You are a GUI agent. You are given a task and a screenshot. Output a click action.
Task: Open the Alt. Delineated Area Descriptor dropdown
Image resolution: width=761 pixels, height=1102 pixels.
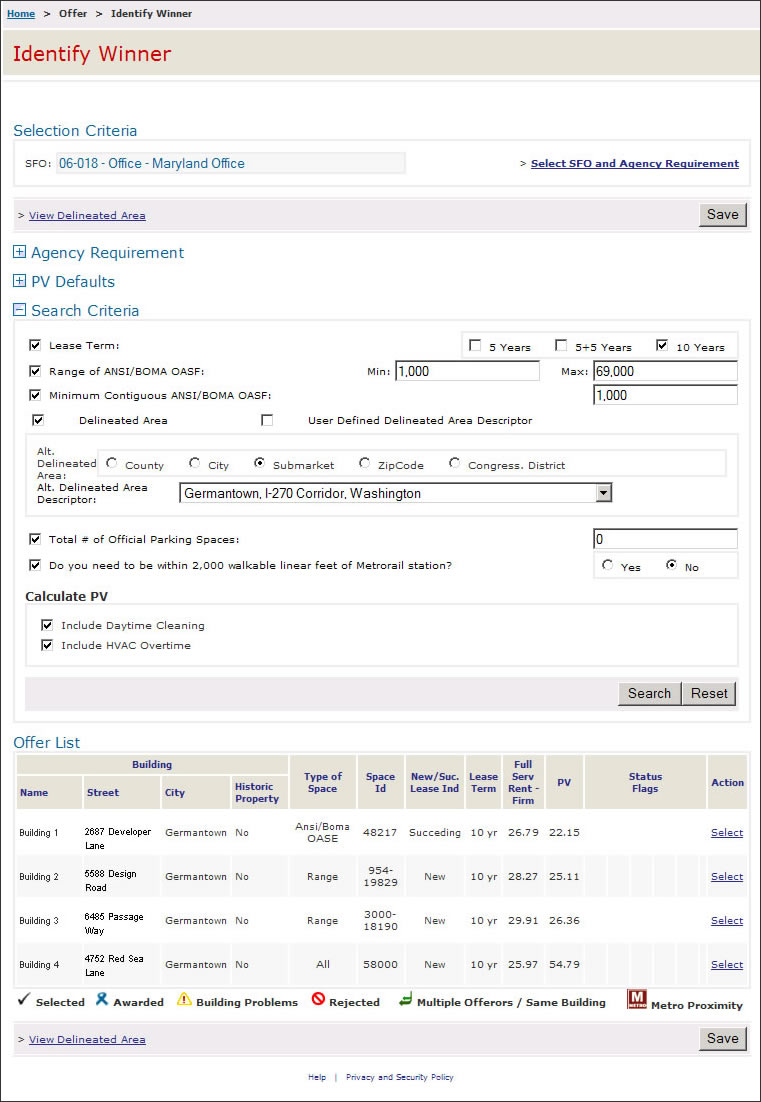[x=604, y=493]
